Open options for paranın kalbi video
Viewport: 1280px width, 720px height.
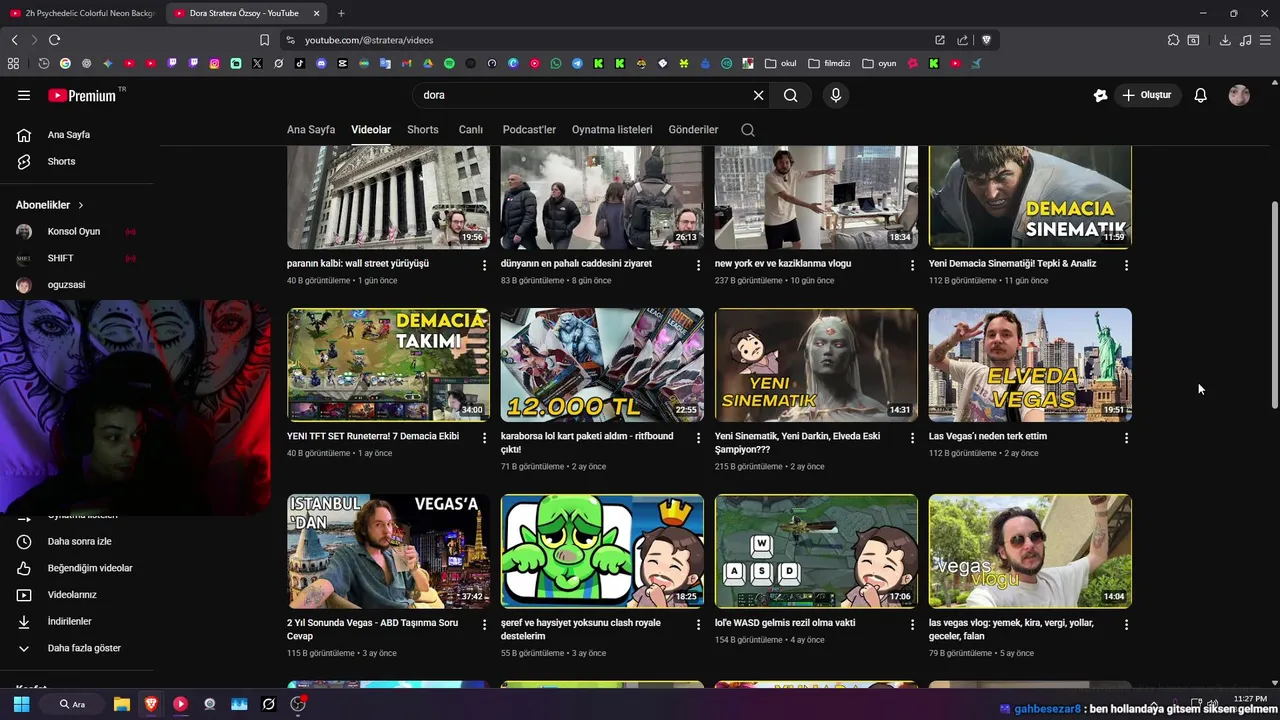coord(484,265)
